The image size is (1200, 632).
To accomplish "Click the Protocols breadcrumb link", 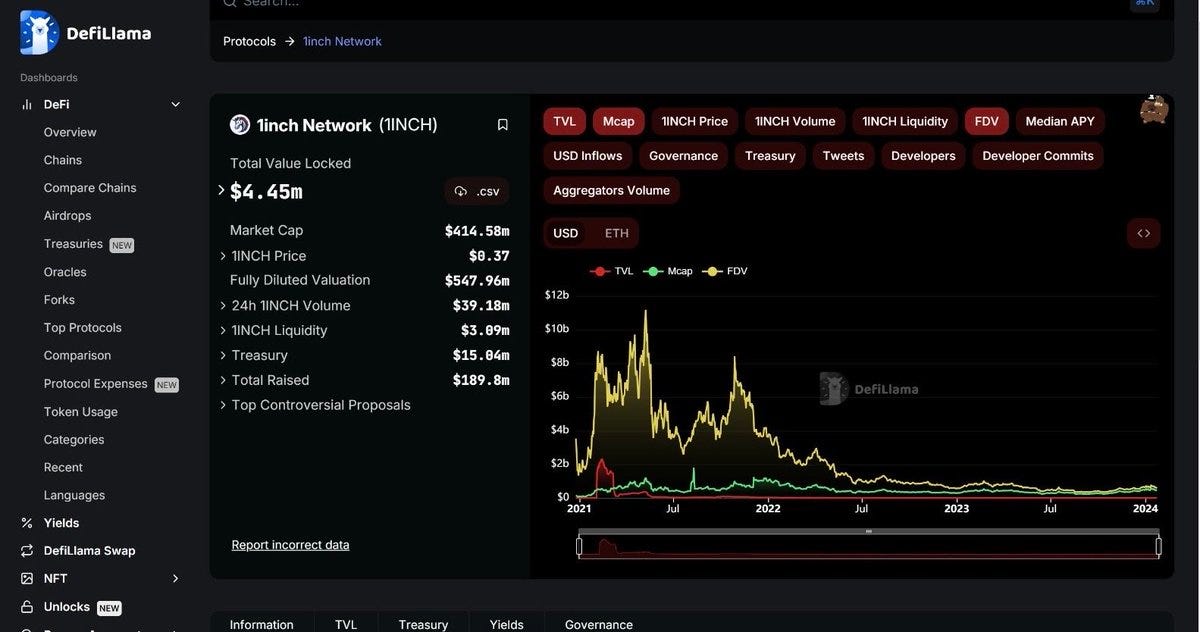I will [x=249, y=41].
